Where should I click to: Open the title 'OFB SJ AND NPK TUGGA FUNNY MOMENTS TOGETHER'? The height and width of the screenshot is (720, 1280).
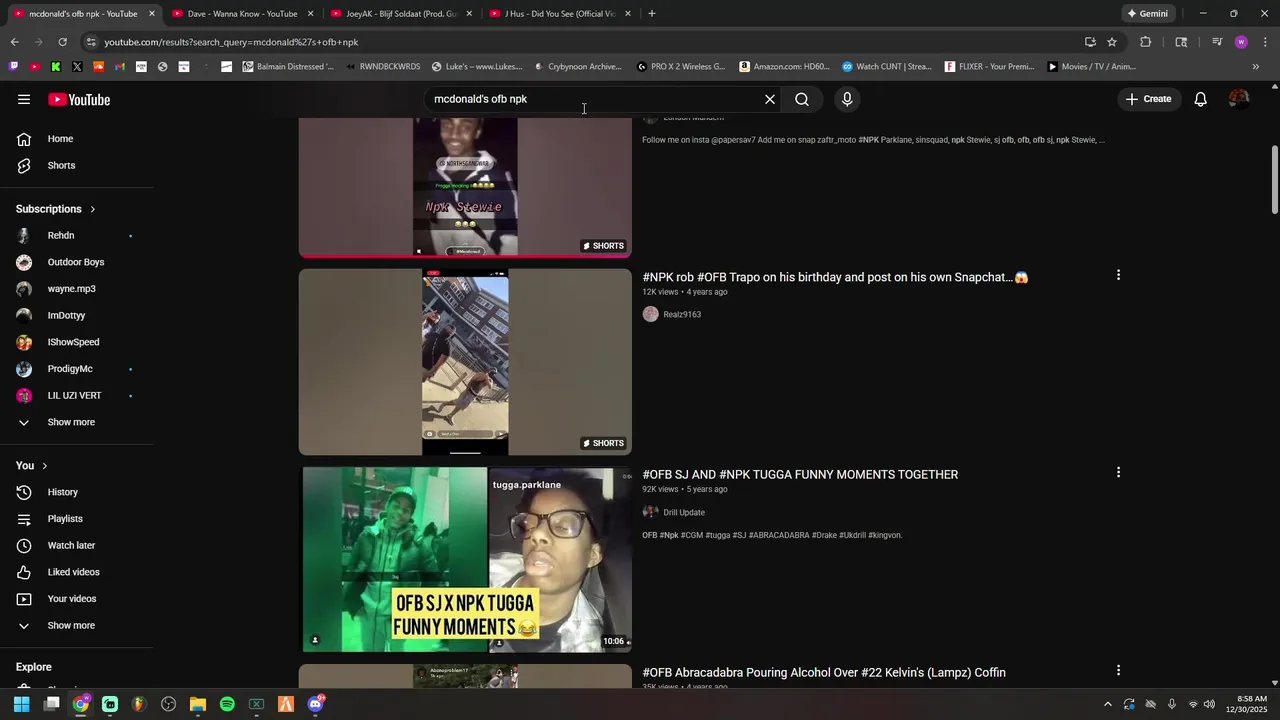(800, 475)
